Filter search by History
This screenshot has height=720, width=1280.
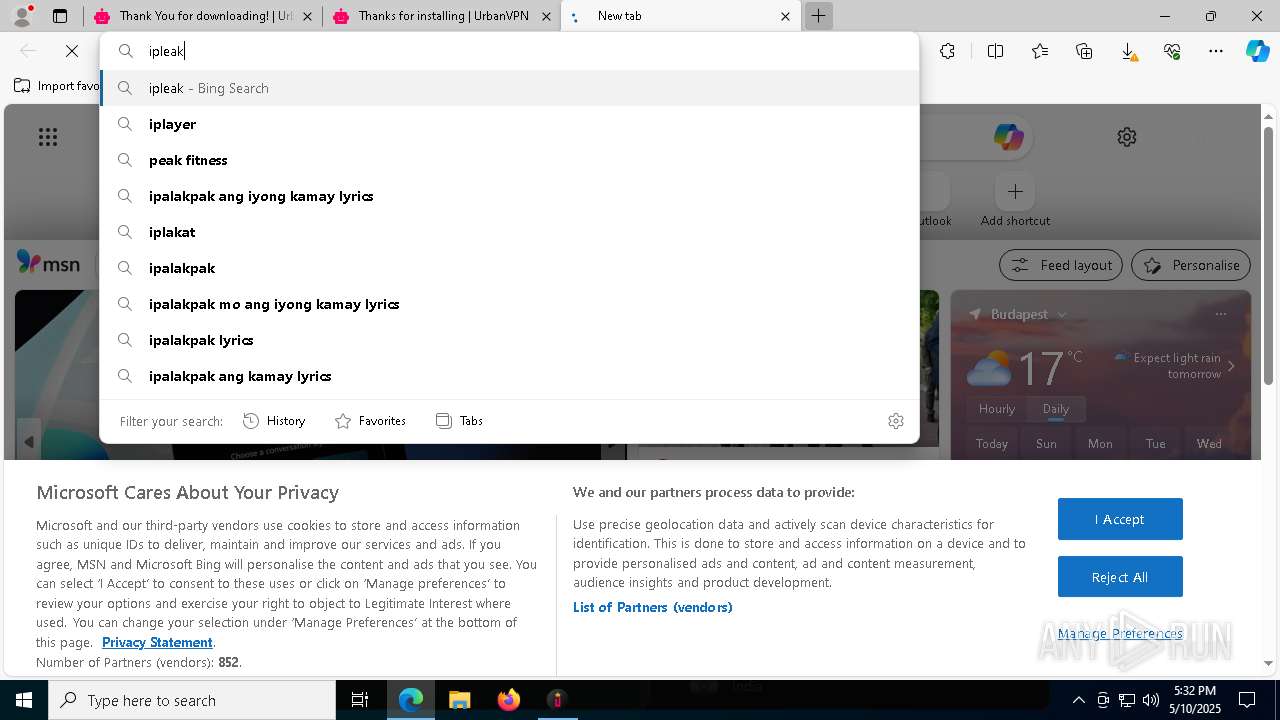274,421
